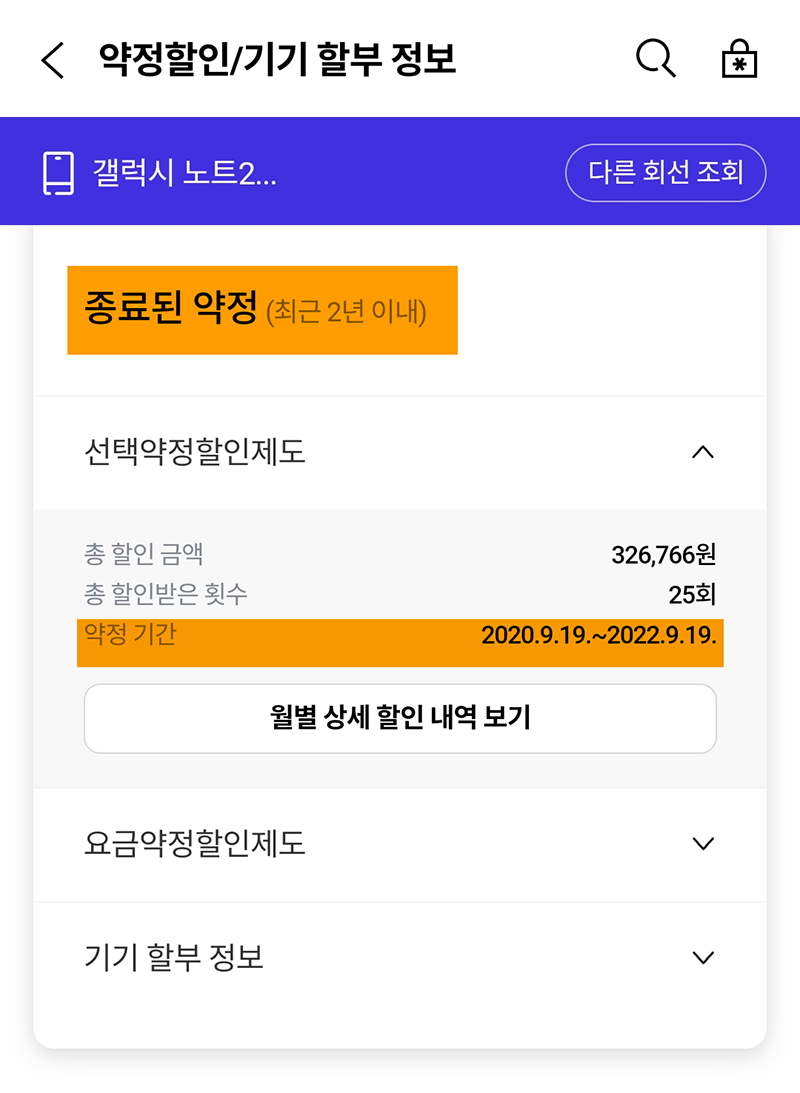Tap the 25회 discount count value

click(x=692, y=595)
